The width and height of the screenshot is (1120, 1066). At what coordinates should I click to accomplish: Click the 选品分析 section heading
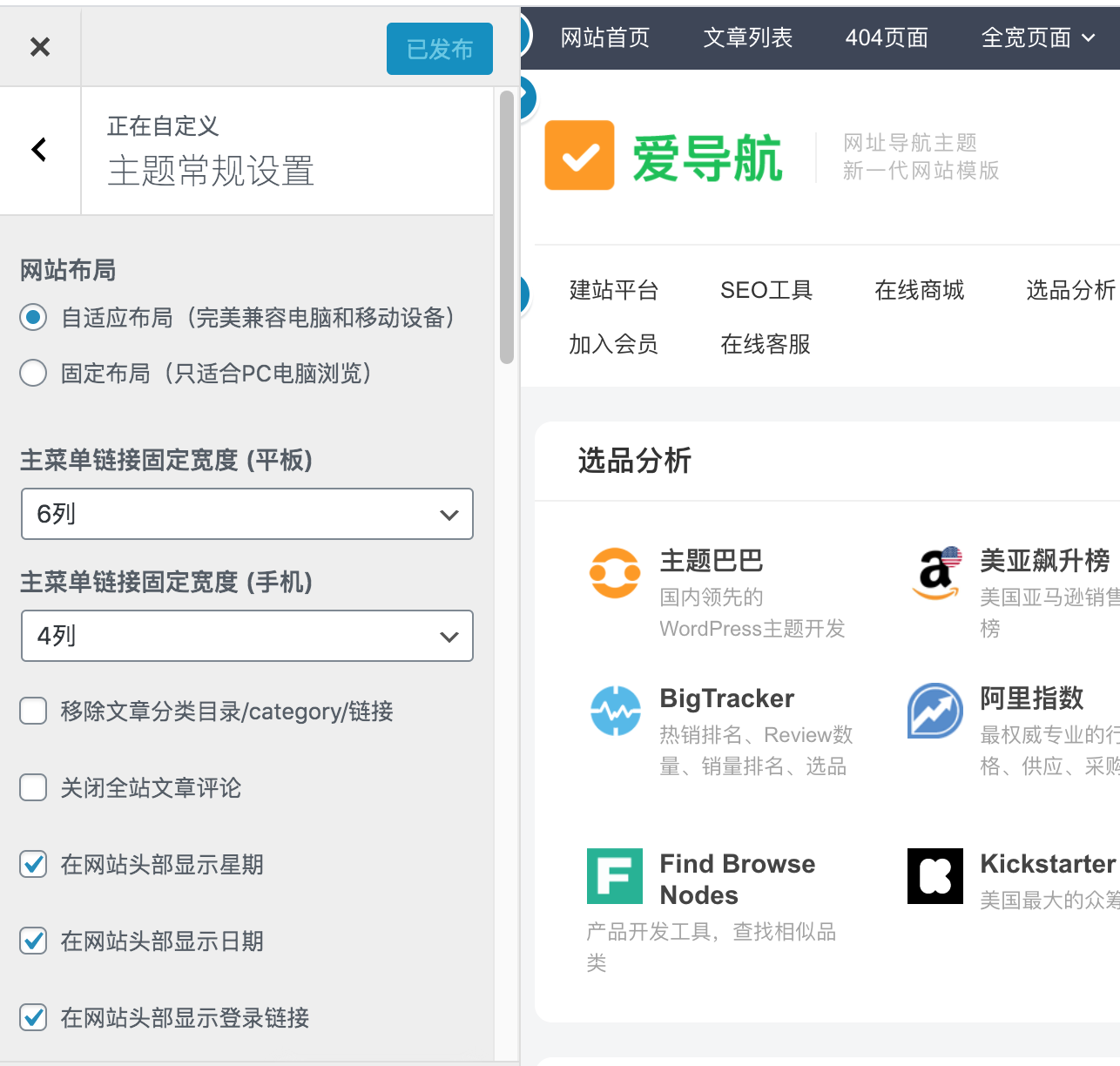point(635,460)
